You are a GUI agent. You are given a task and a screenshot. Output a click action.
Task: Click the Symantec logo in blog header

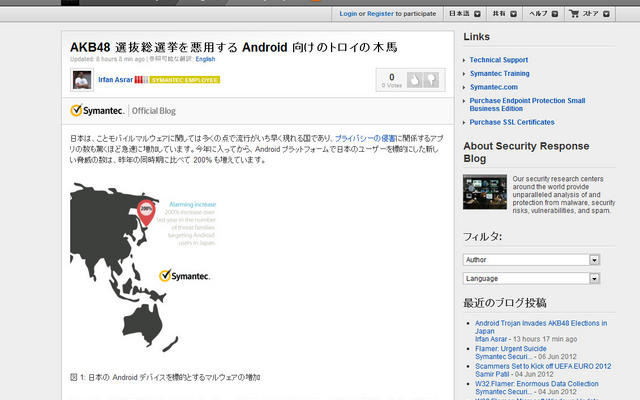click(97, 111)
